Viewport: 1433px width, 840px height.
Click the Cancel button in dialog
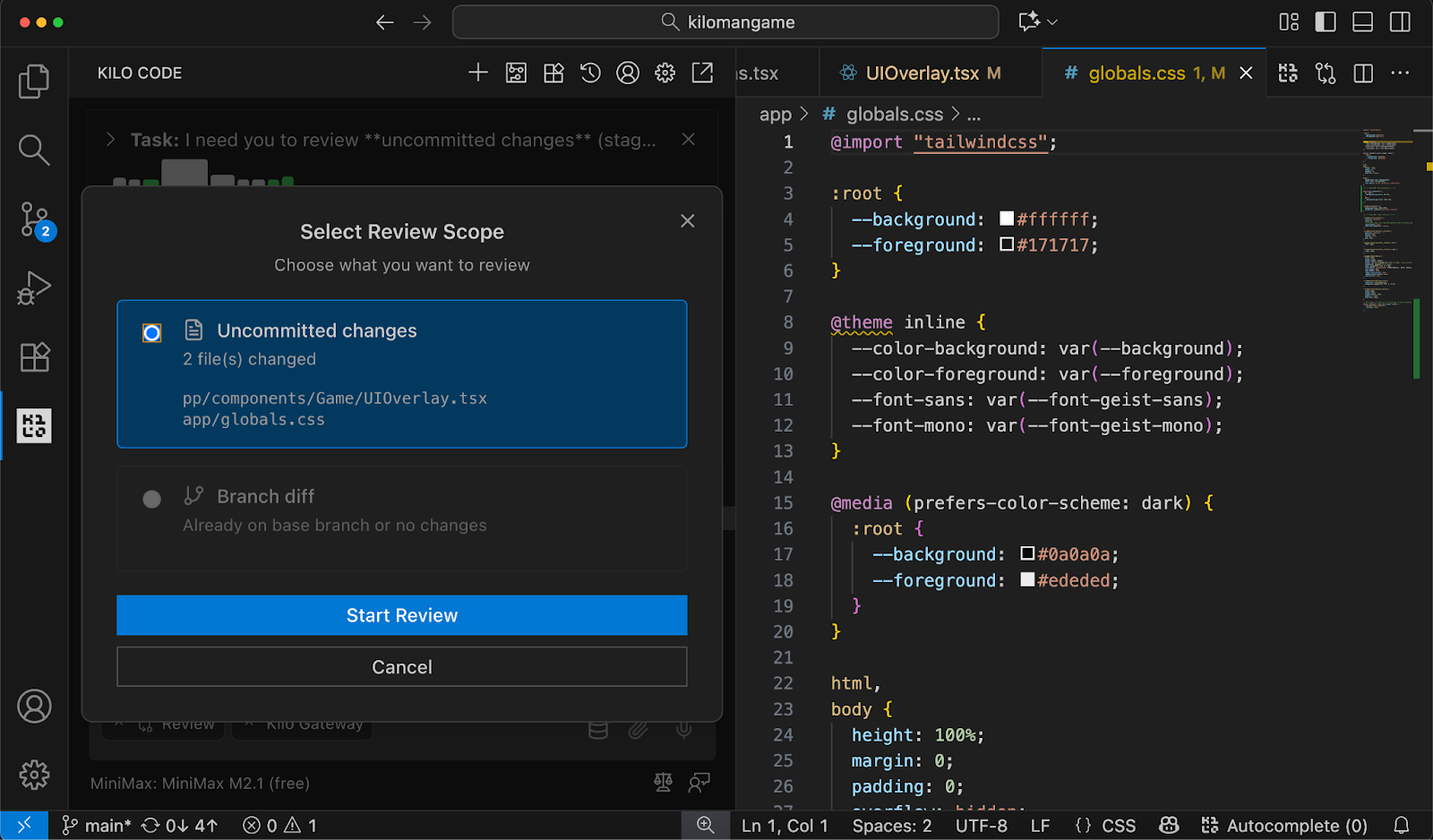pyautogui.click(x=402, y=667)
